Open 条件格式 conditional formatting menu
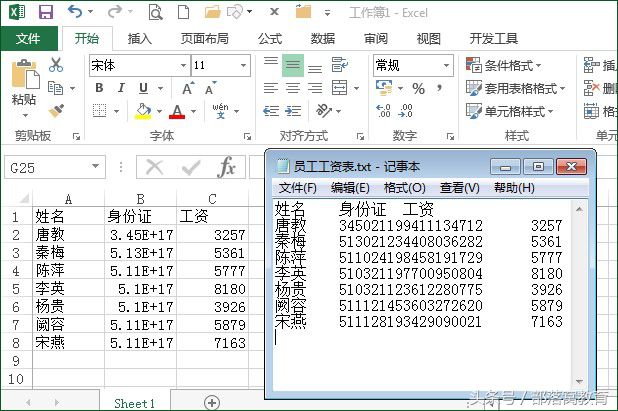The image size is (618, 411). pos(504,65)
